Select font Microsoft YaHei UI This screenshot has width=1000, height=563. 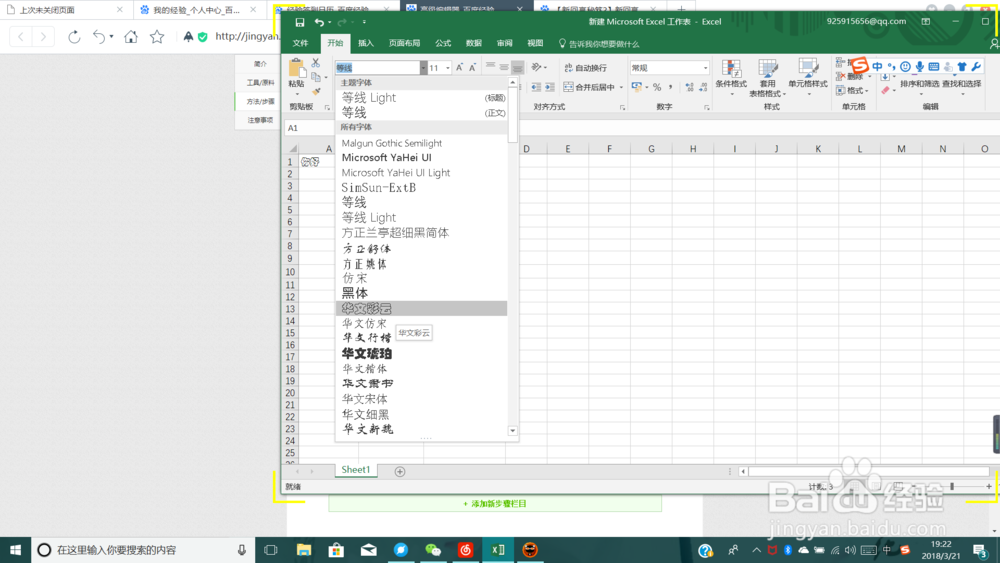[422, 157]
